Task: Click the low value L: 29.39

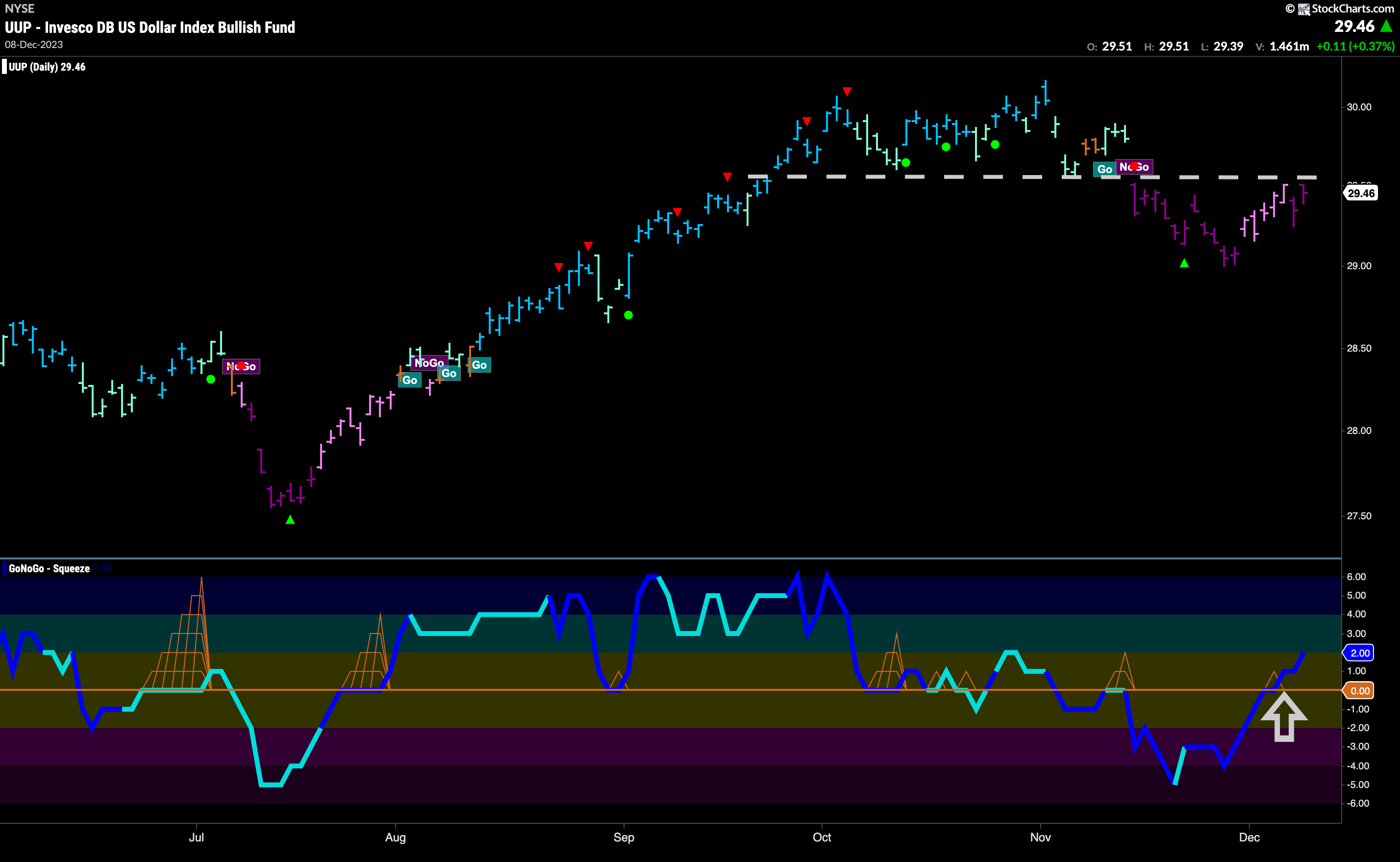Action: click(x=1222, y=46)
